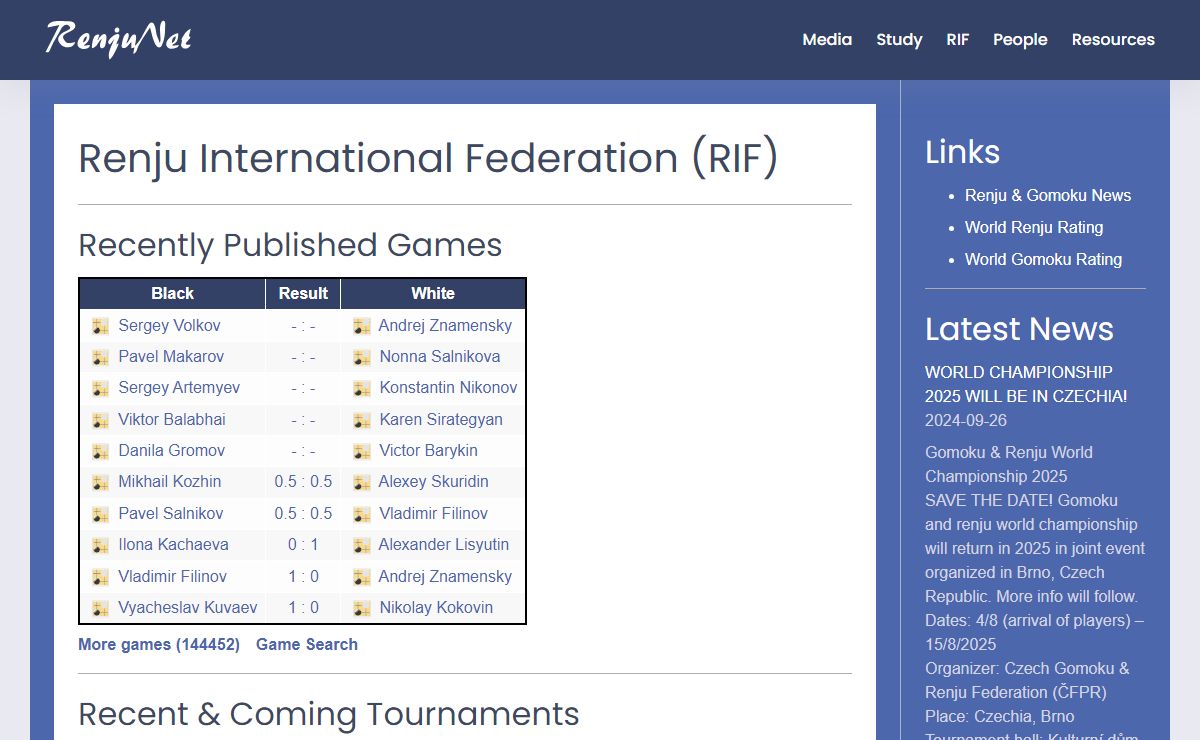Viewport: 1200px width, 740px height.
Task: Click the Recently Published Games heading
Action: 290,245
